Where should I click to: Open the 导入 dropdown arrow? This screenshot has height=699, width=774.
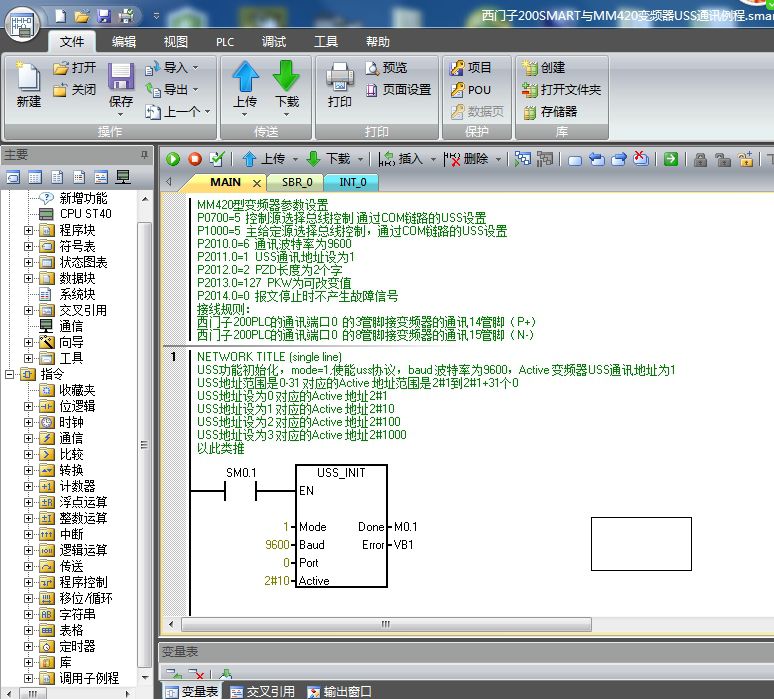click(195, 67)
